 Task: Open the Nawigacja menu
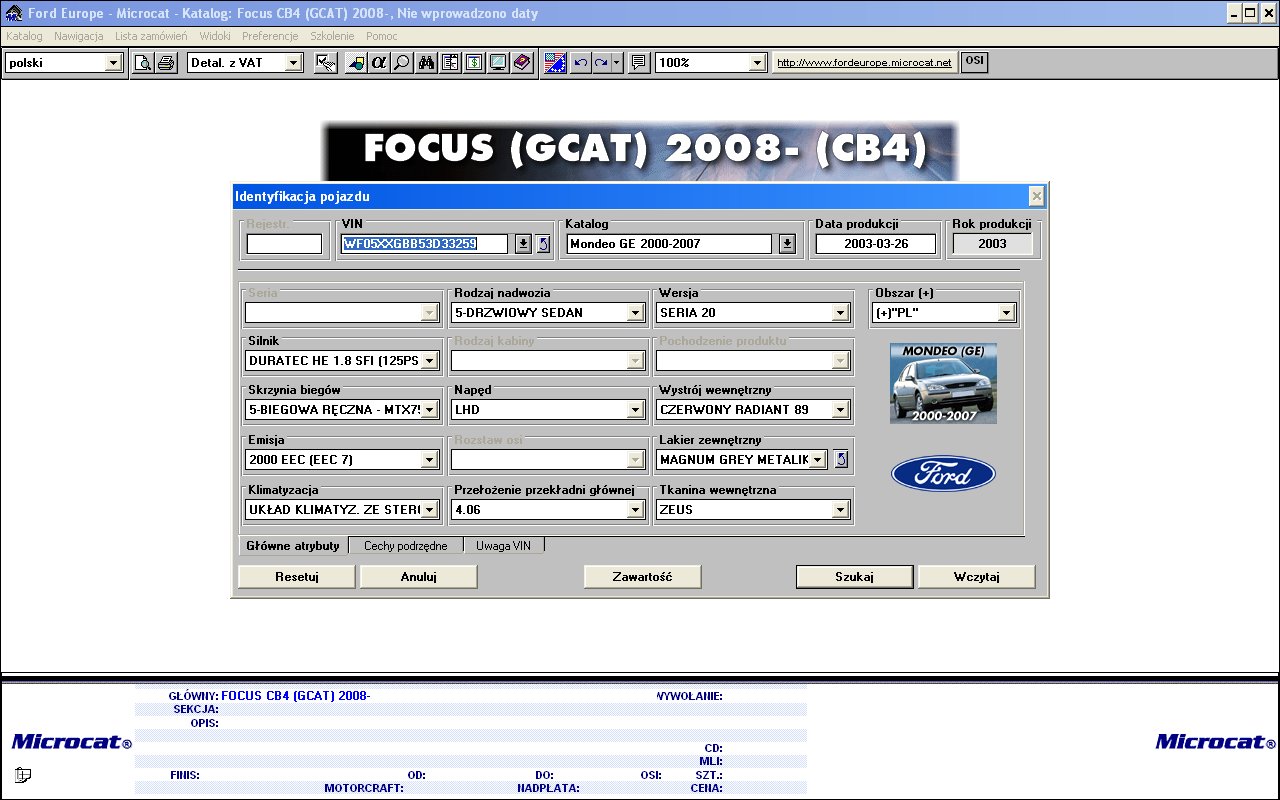(x=79, y=36)
